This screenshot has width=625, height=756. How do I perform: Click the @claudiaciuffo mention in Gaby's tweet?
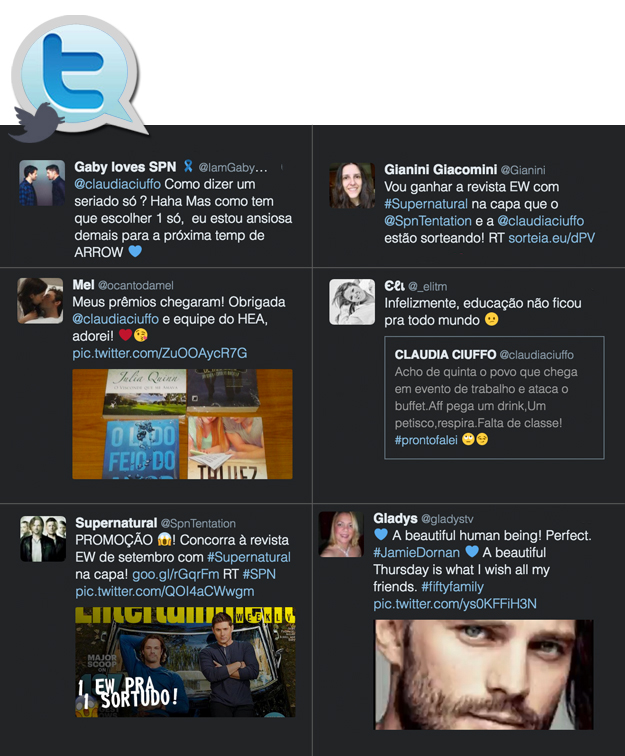pos(117,184)
